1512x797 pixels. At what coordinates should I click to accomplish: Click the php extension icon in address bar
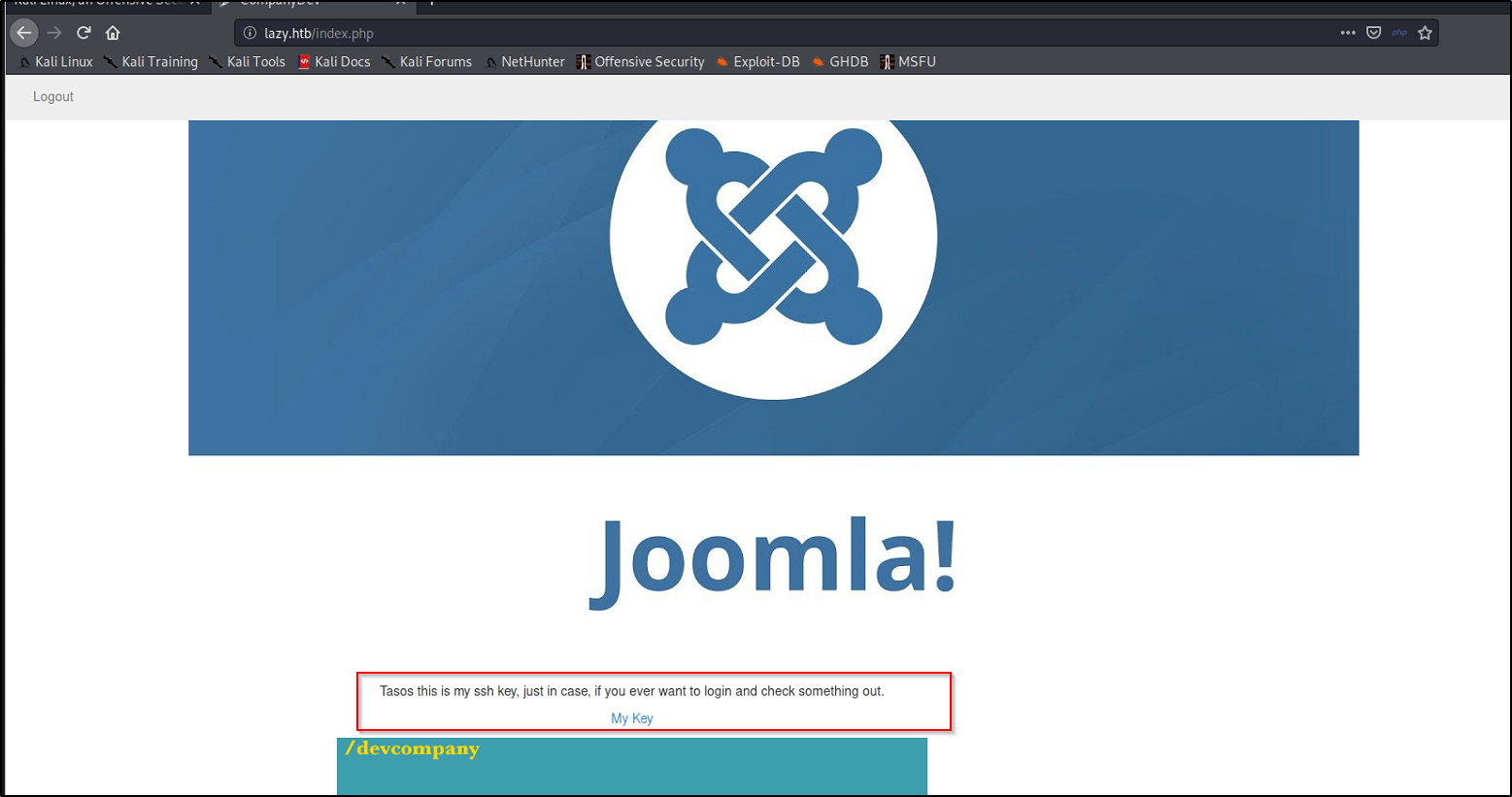click(1399, 33)
